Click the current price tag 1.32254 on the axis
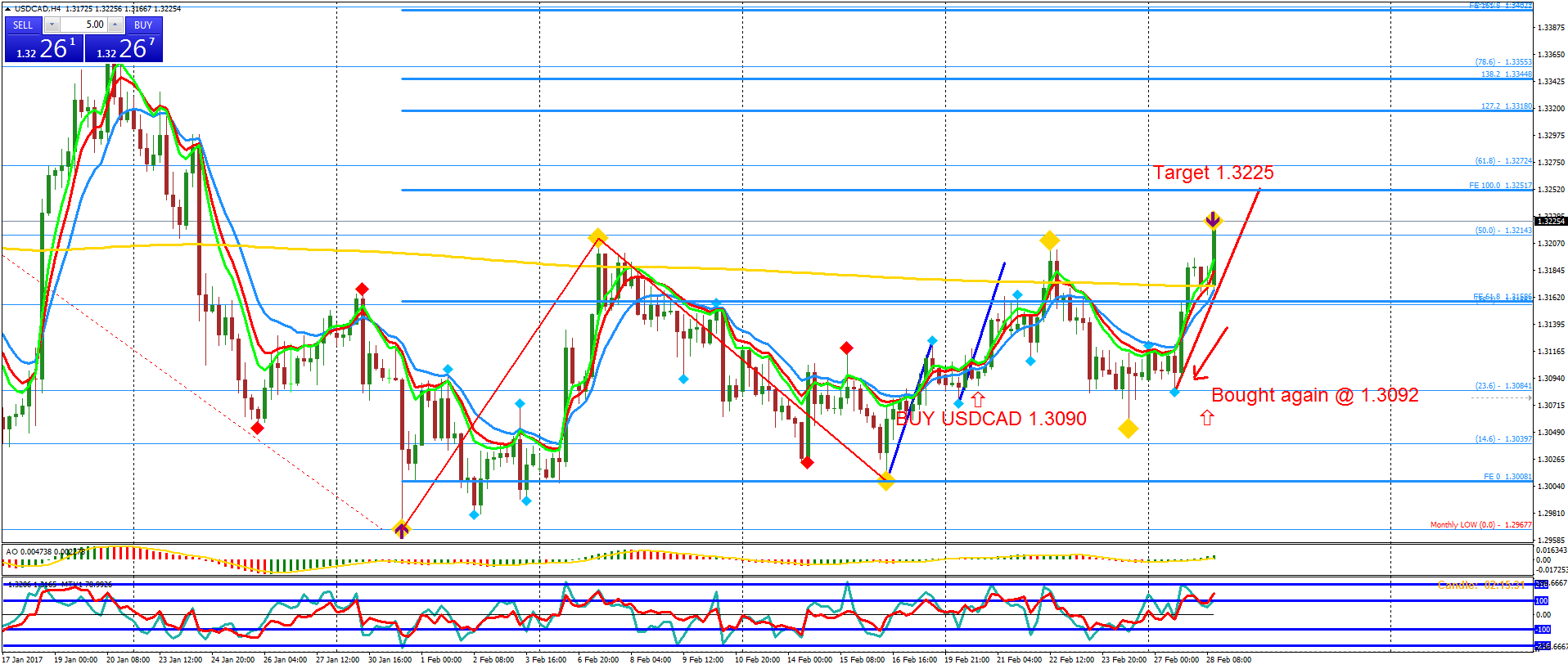Screen dimensions: 1568x669 click(x=1551, y=222)
